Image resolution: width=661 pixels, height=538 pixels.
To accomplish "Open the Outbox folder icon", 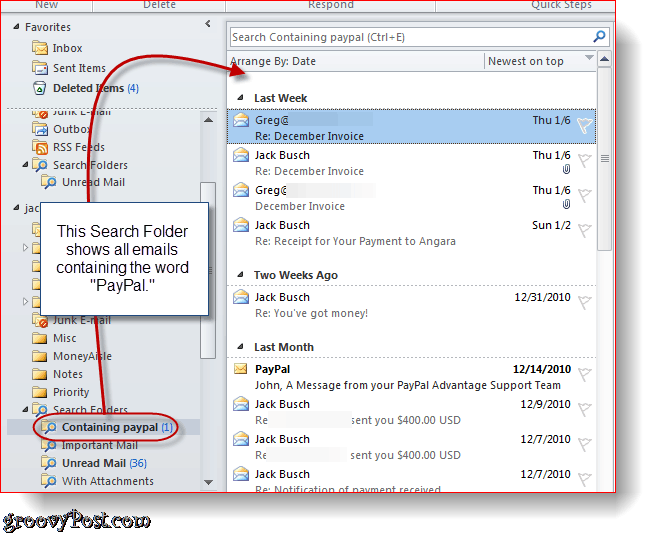I will click(x=40, y=129).
